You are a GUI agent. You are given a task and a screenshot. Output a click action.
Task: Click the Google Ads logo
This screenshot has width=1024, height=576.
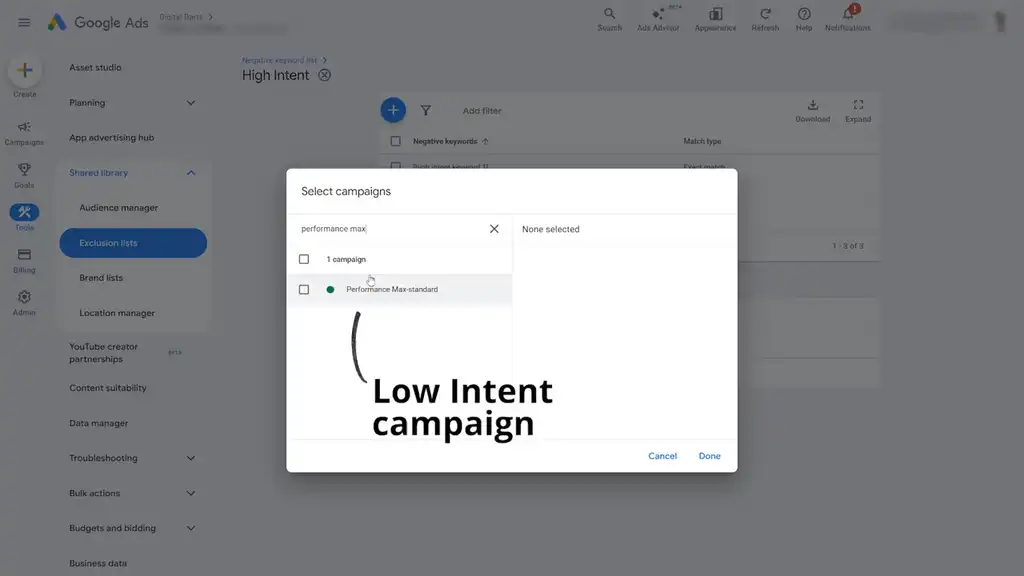(x=98, y=23)
